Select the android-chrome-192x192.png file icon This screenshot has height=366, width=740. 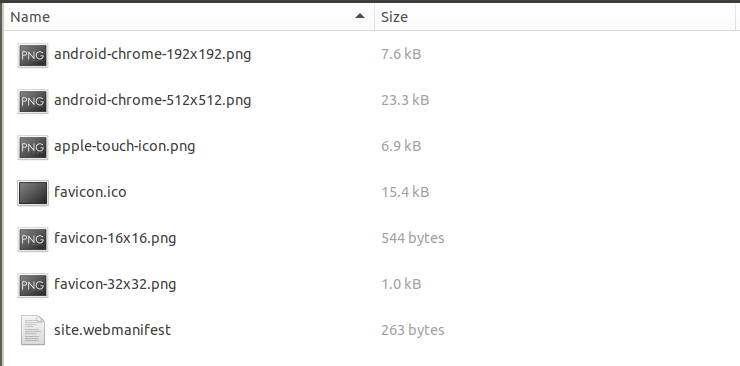33,55
